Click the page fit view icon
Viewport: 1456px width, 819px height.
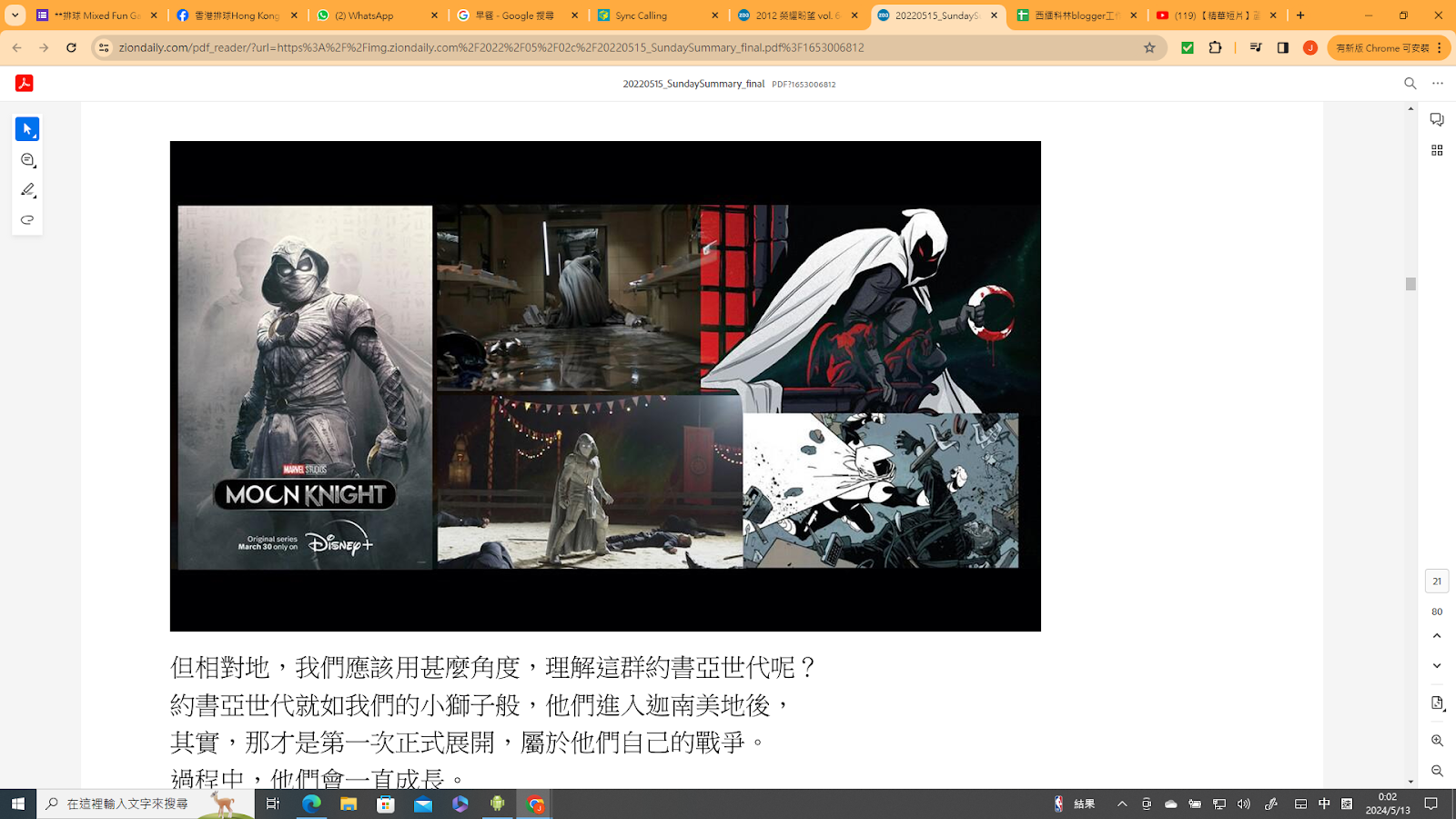tap(1437, 703)
